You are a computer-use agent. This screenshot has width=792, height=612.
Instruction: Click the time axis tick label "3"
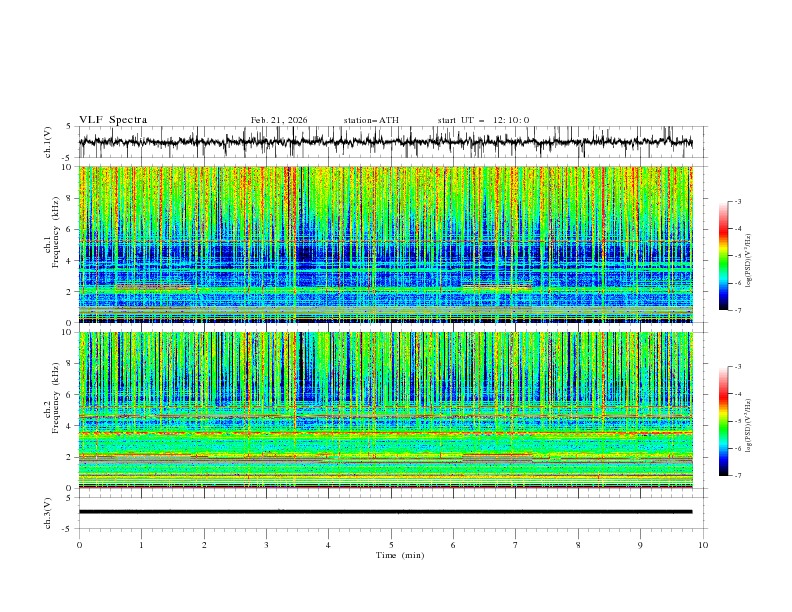[x=266, y=545]
